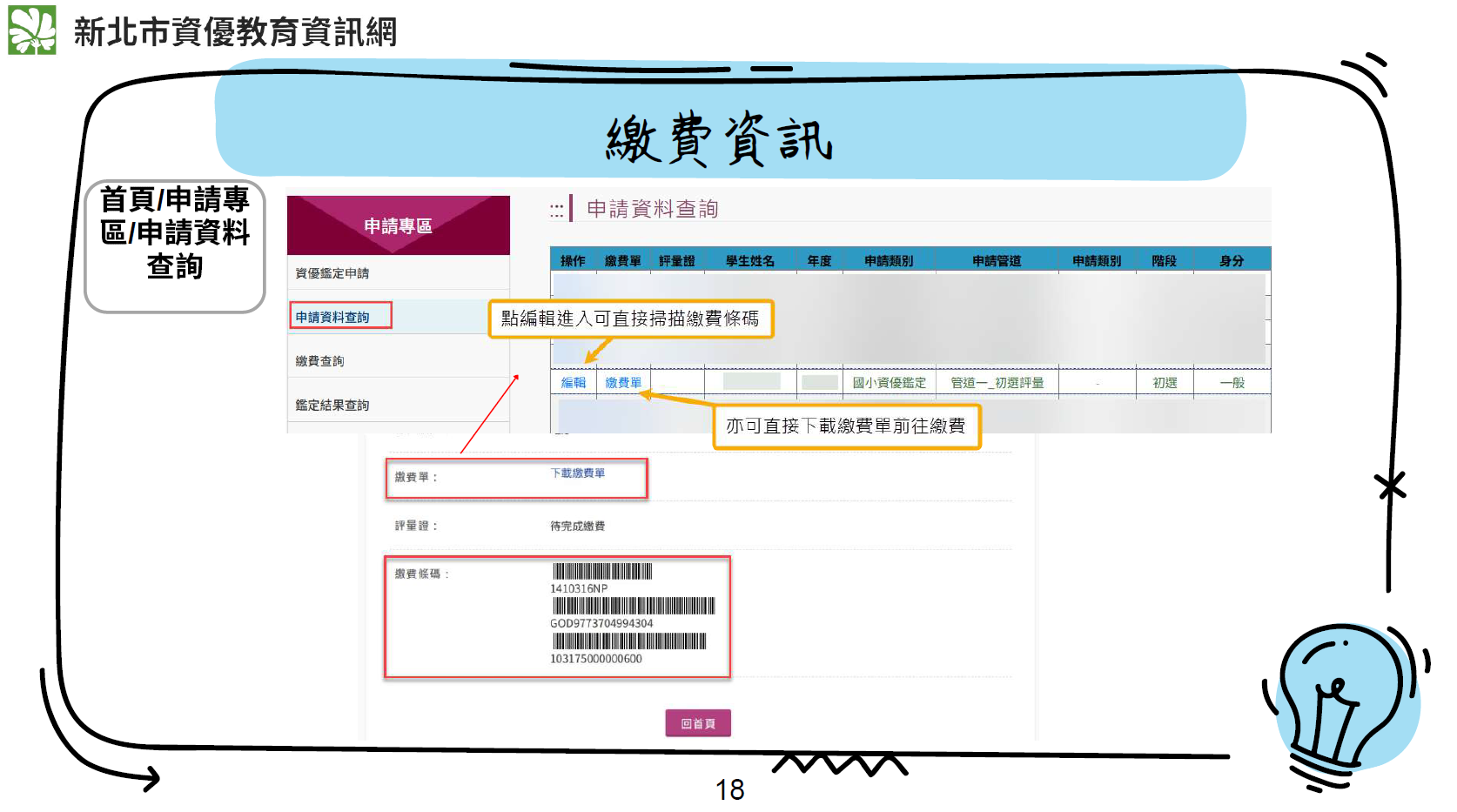
Task: Click the 申請管道 column header
Action: pyautogui.click(x=997, y=261)
